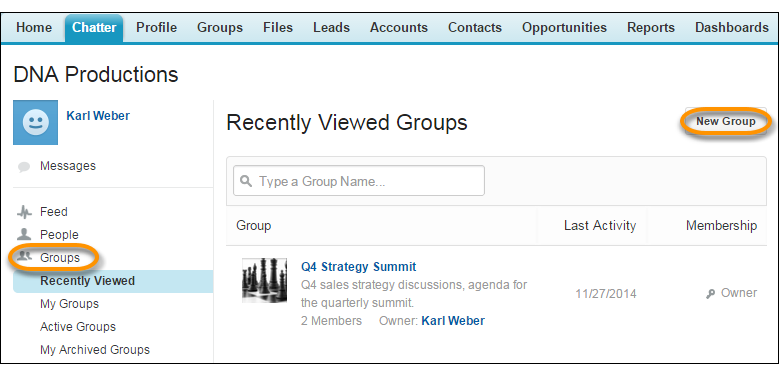
Task: Open the People link in sidebar
Action: pyautogui.click(x=59, y=234)
